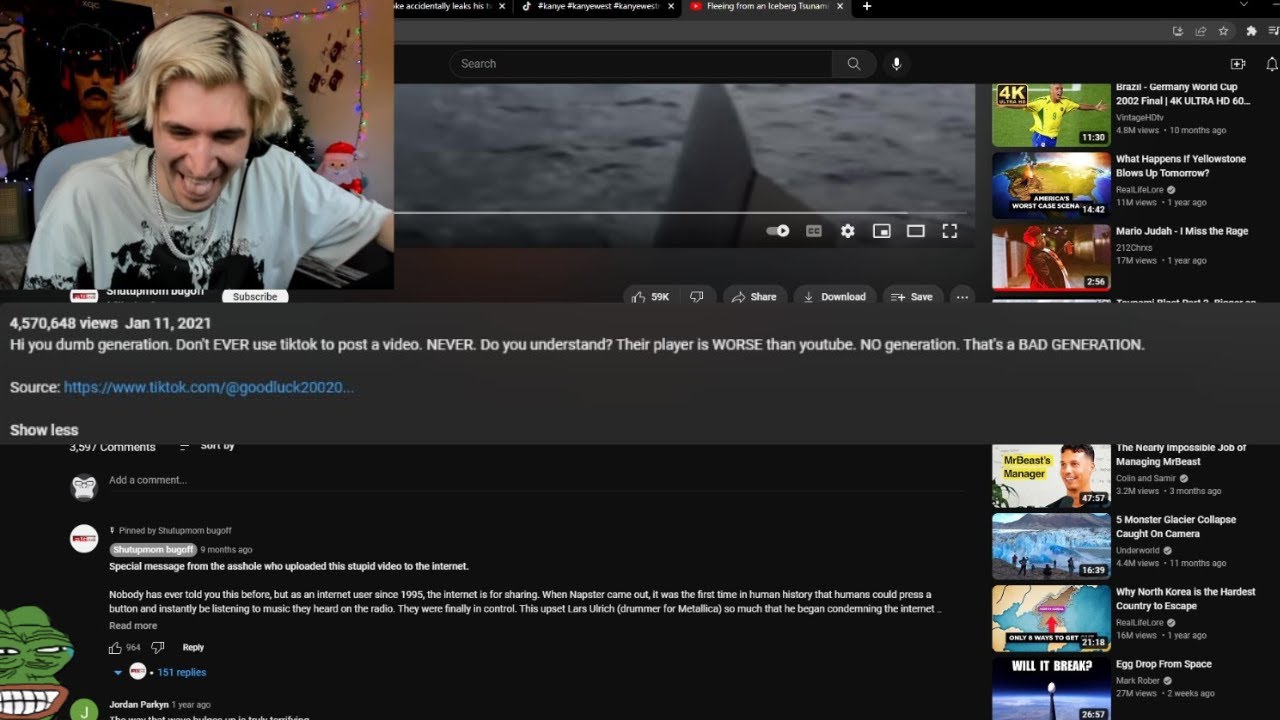This screenshot has height=720, width=1280.
Task: Open Mark Rober channel name
Action: coord(1138,680)
